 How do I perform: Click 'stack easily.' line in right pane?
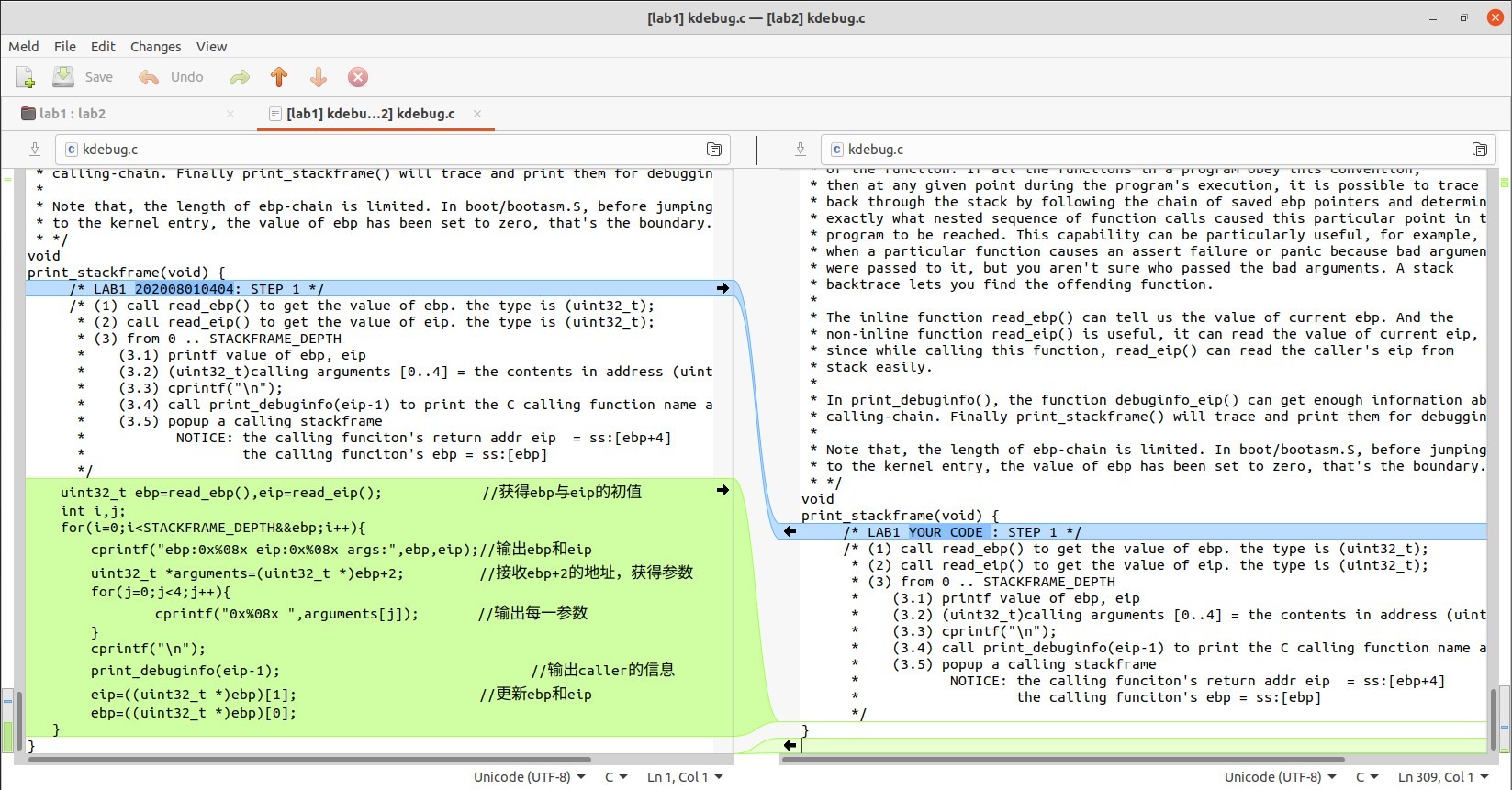[879, 367]
